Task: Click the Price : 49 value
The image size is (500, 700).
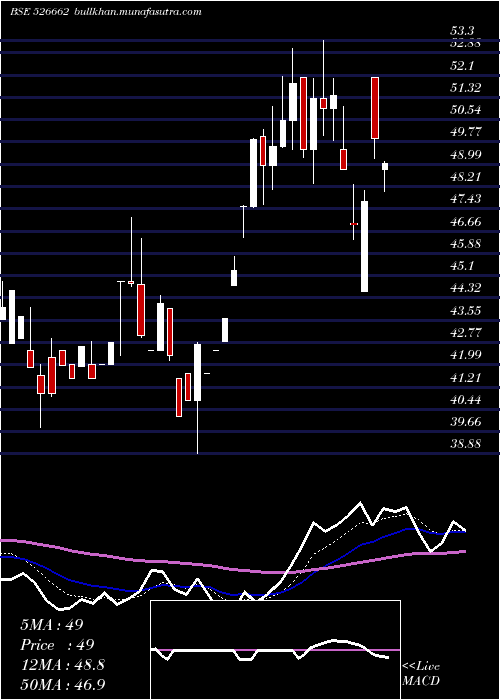Action: click(x=57, y=645)
